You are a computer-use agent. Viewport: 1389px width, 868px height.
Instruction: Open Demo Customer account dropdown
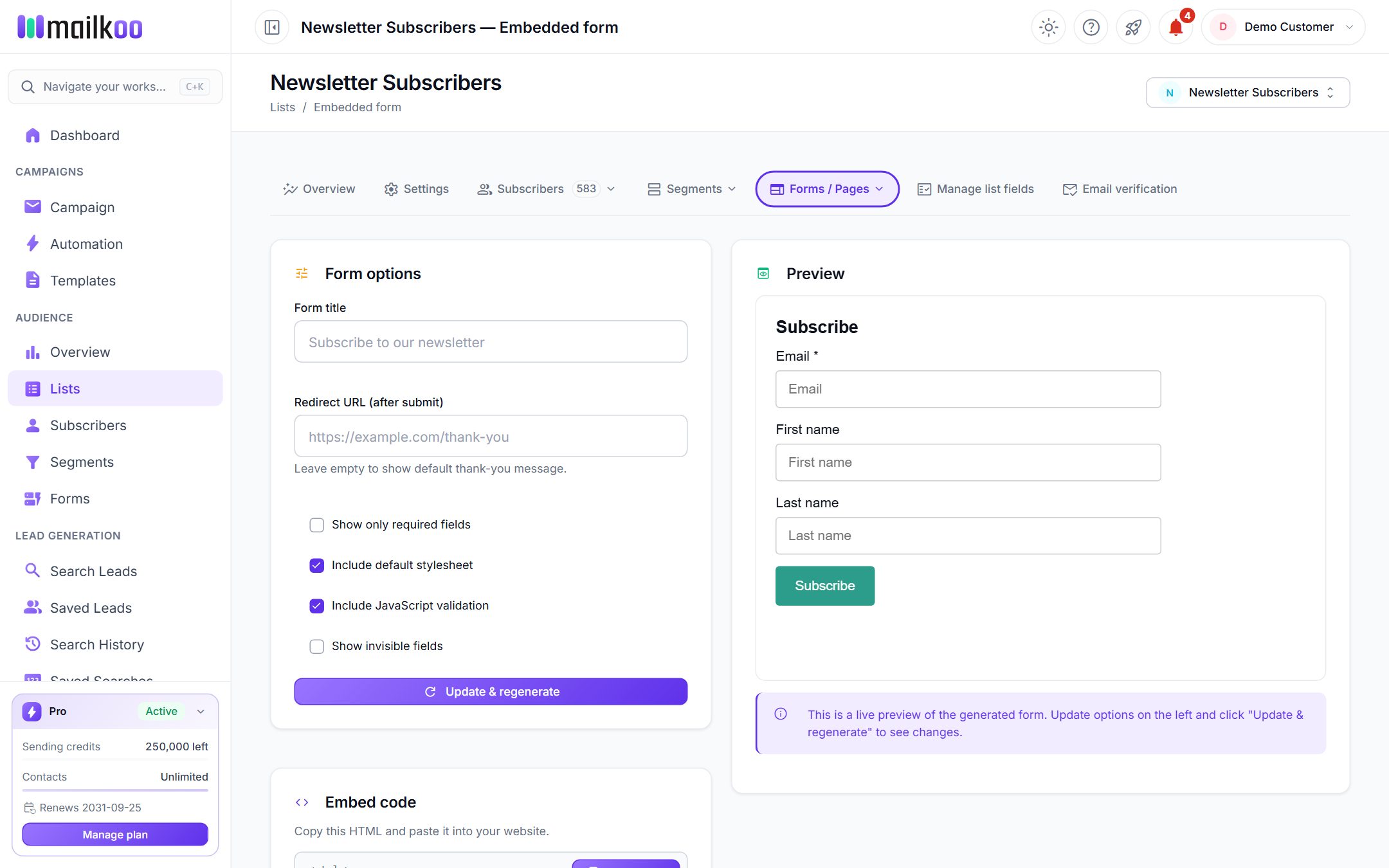(x=1283, y=27)
